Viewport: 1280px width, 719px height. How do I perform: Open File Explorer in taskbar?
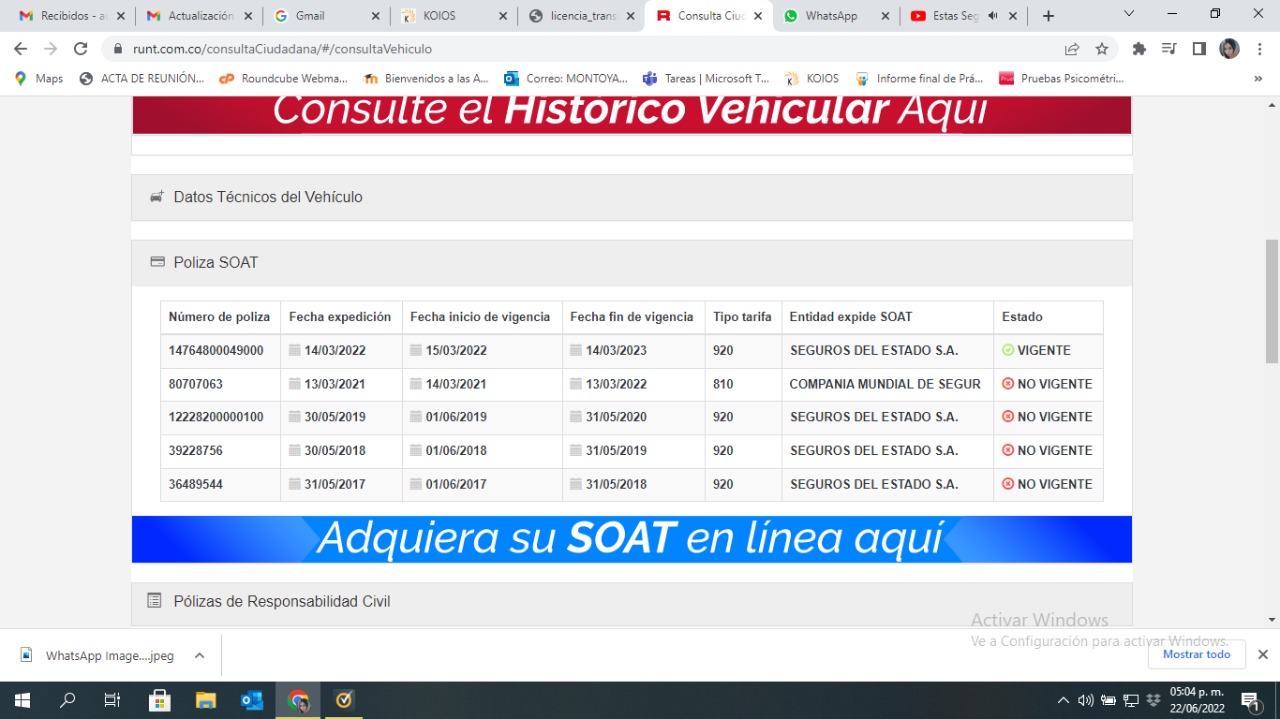pos(206,700)
